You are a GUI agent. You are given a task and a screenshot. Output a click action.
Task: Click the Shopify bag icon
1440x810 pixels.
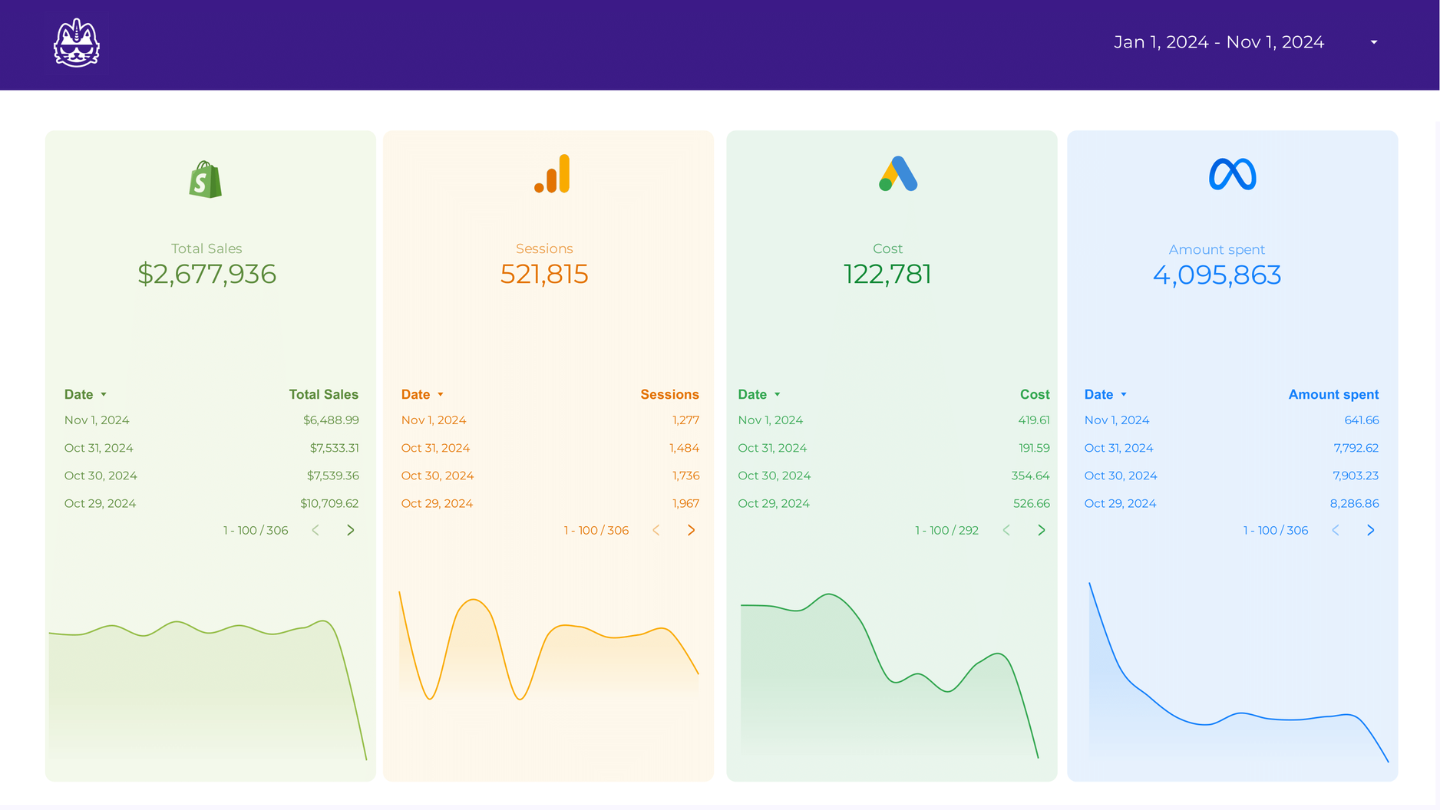206,179
